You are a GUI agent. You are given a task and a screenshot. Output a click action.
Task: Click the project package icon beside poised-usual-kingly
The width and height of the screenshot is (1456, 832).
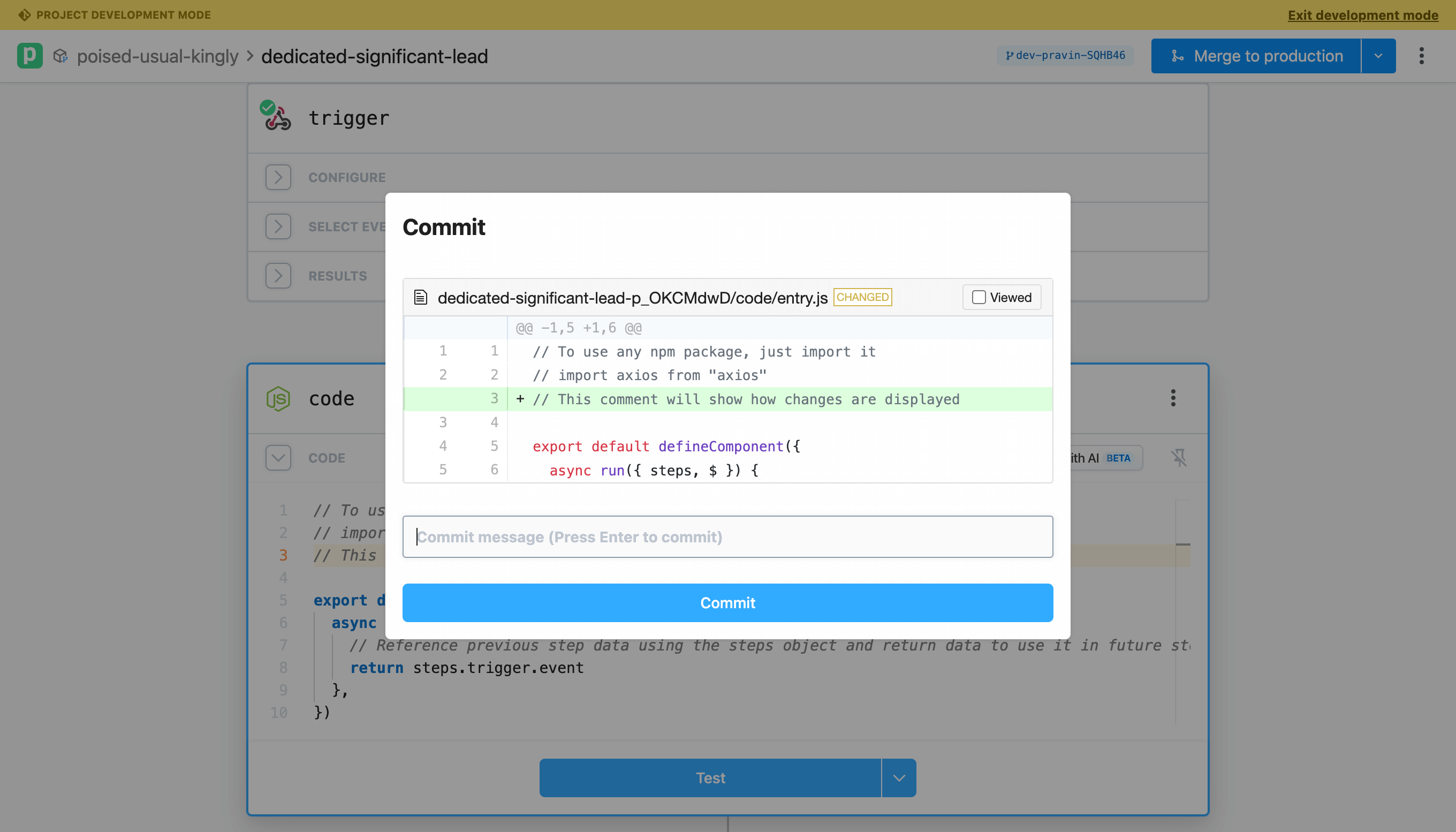click(x=61, y=56)
